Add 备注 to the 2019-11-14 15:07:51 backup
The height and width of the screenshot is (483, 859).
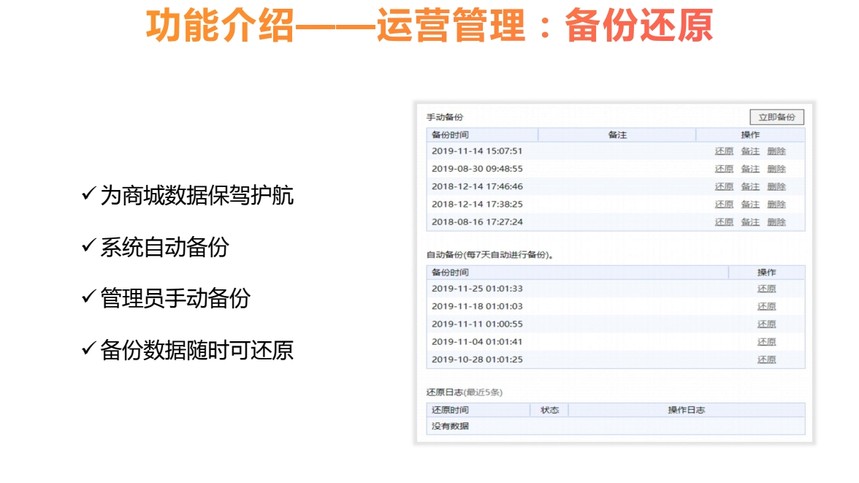pyautogui.click(x=750, y=151)
